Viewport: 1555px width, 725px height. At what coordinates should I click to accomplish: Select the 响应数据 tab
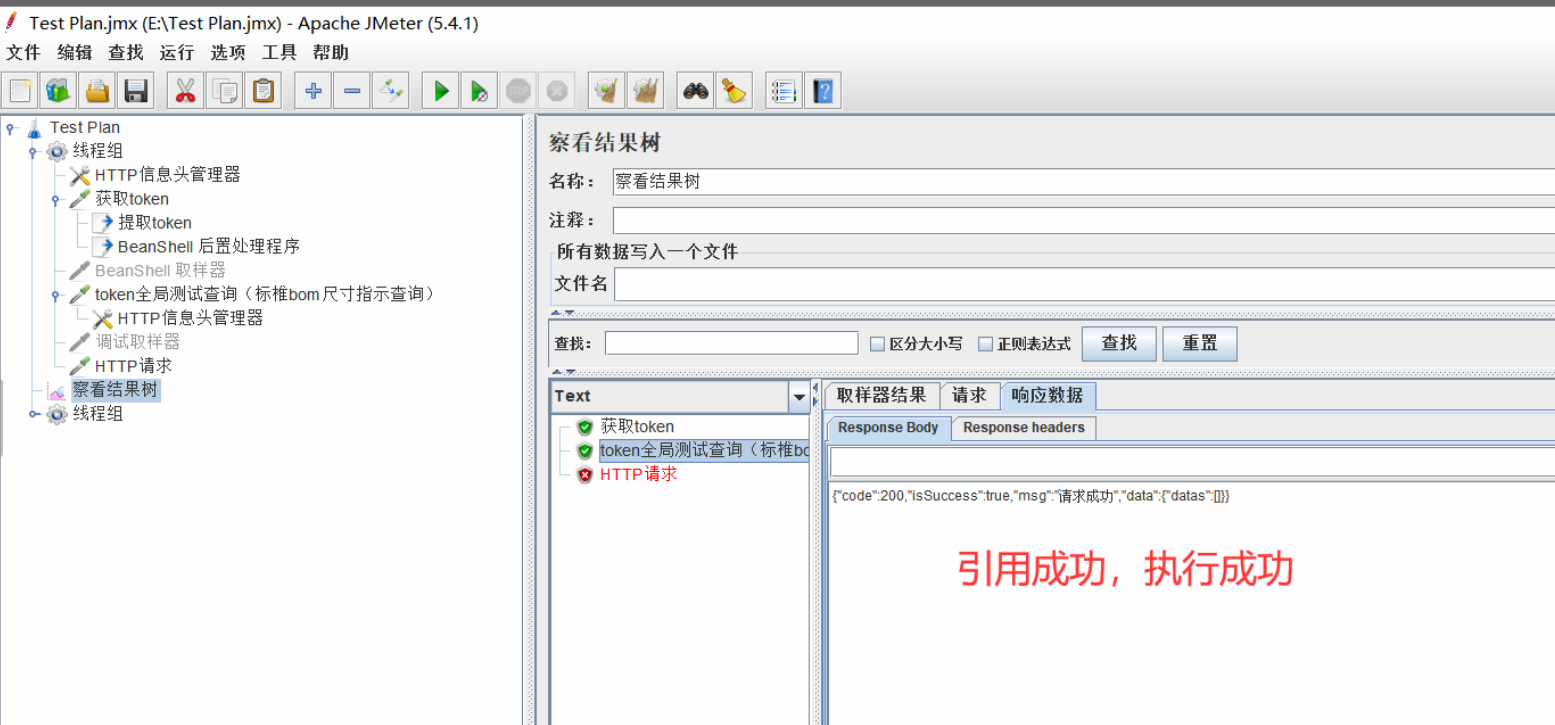(1048, 396)
